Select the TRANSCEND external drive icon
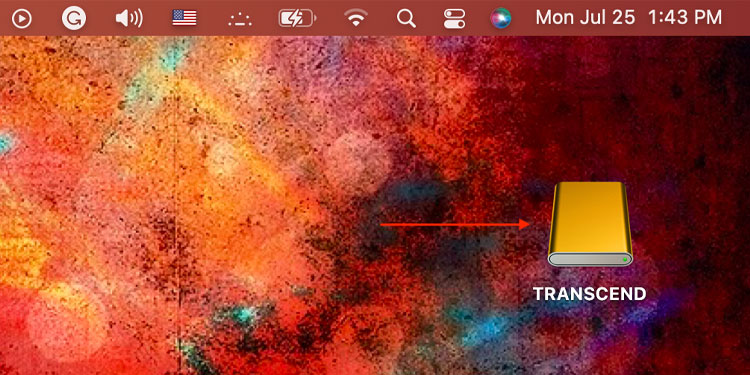Screen dimensions: 750x375 point(590,224)
